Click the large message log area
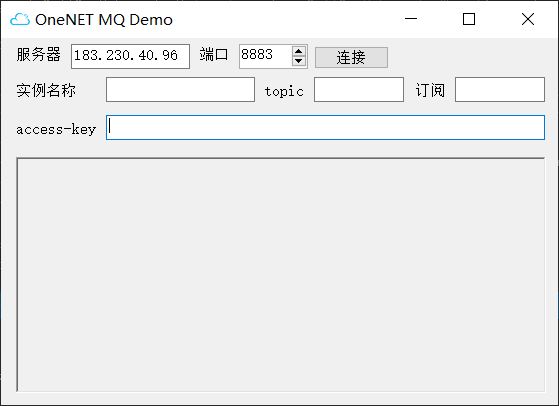This screenshot has height=406, width=559. [x=281, y=274]
